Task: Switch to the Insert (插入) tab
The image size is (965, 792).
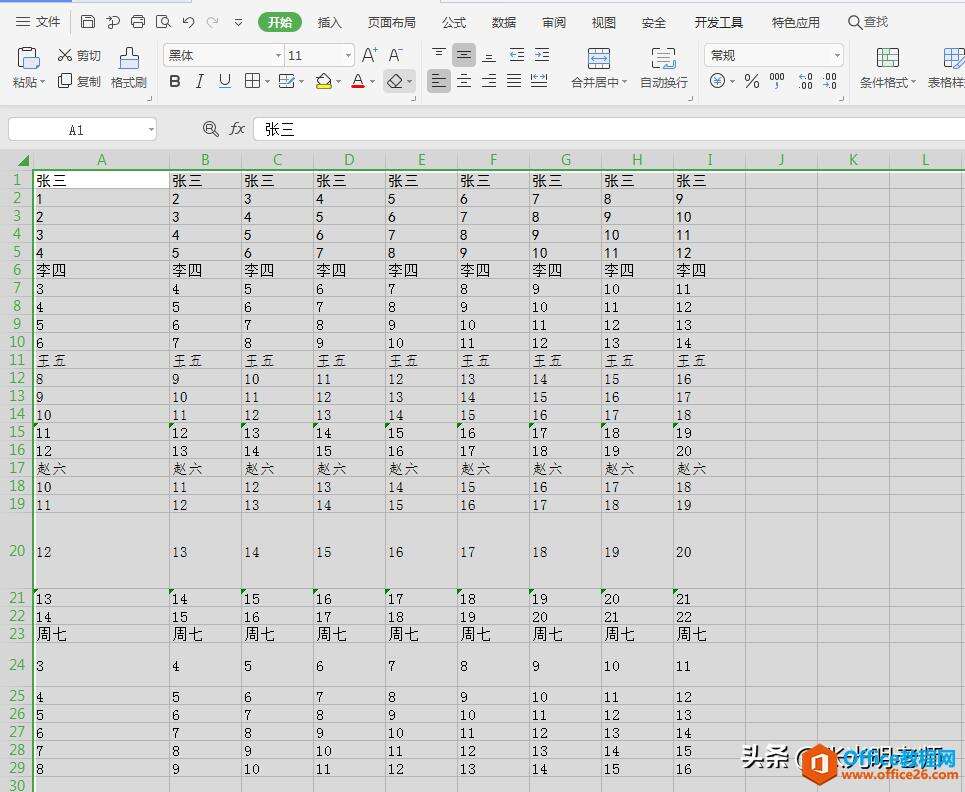Action: [x=329, y=22]
